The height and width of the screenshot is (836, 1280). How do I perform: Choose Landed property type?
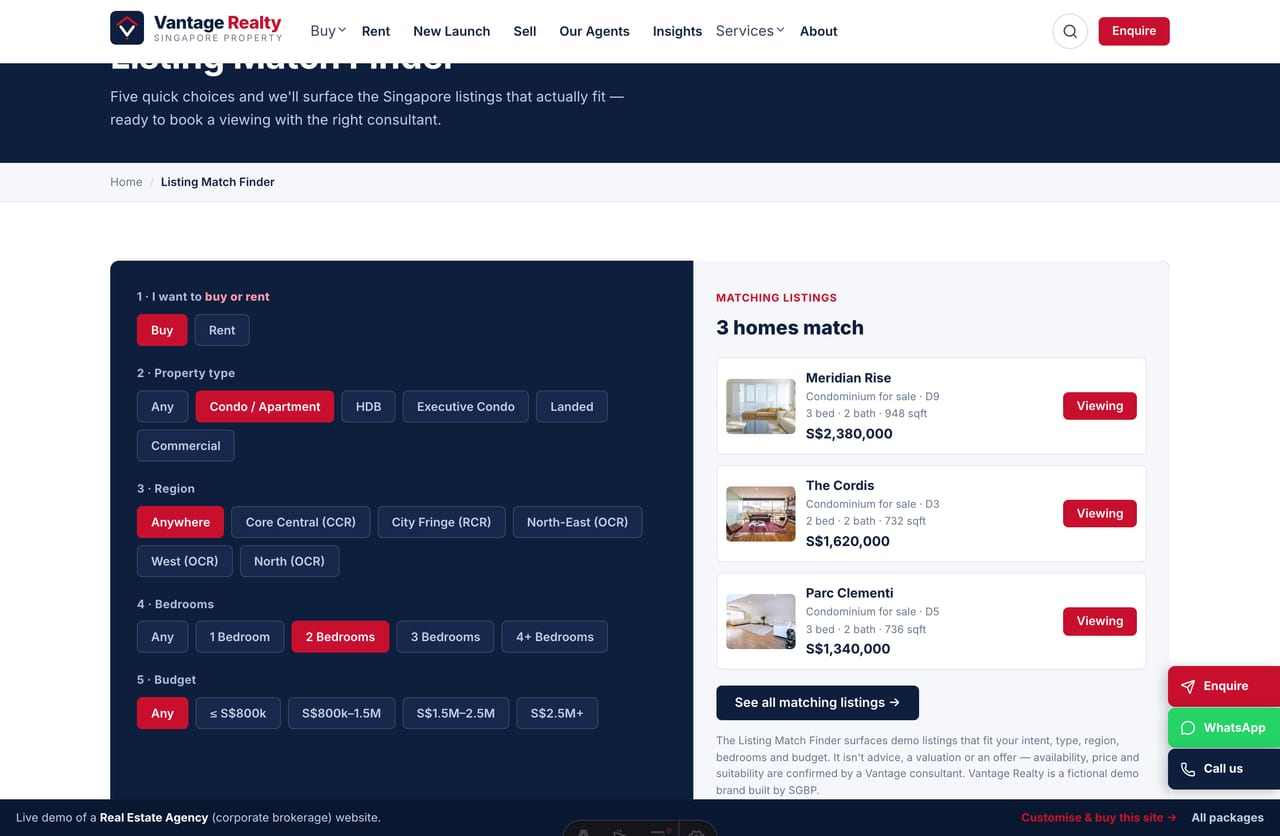point(572,407)
